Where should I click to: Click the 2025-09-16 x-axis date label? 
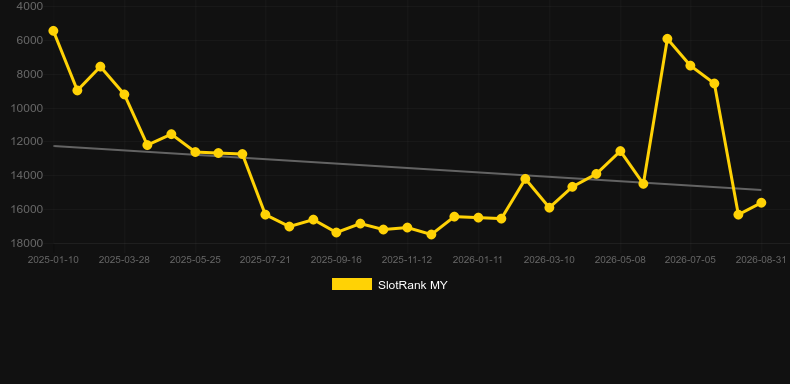pos(336,260)
